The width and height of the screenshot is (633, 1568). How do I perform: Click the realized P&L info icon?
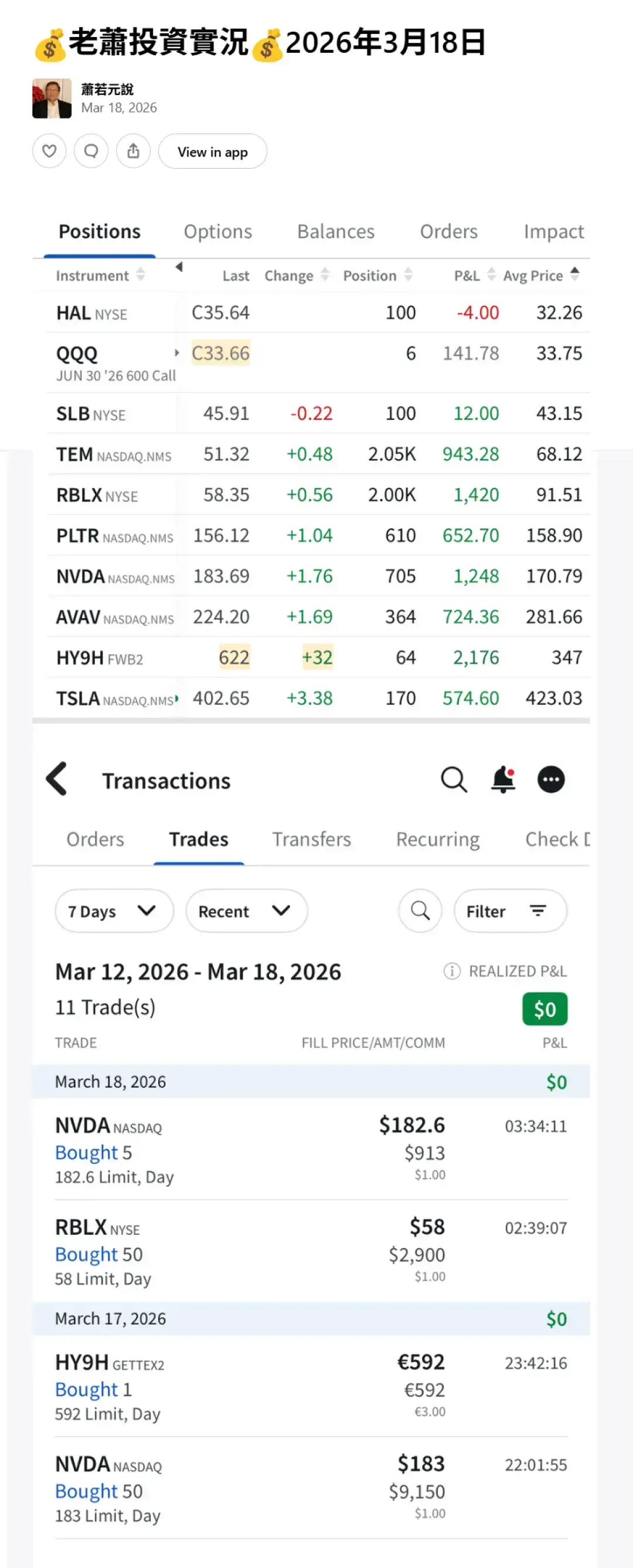coord(452,971)
